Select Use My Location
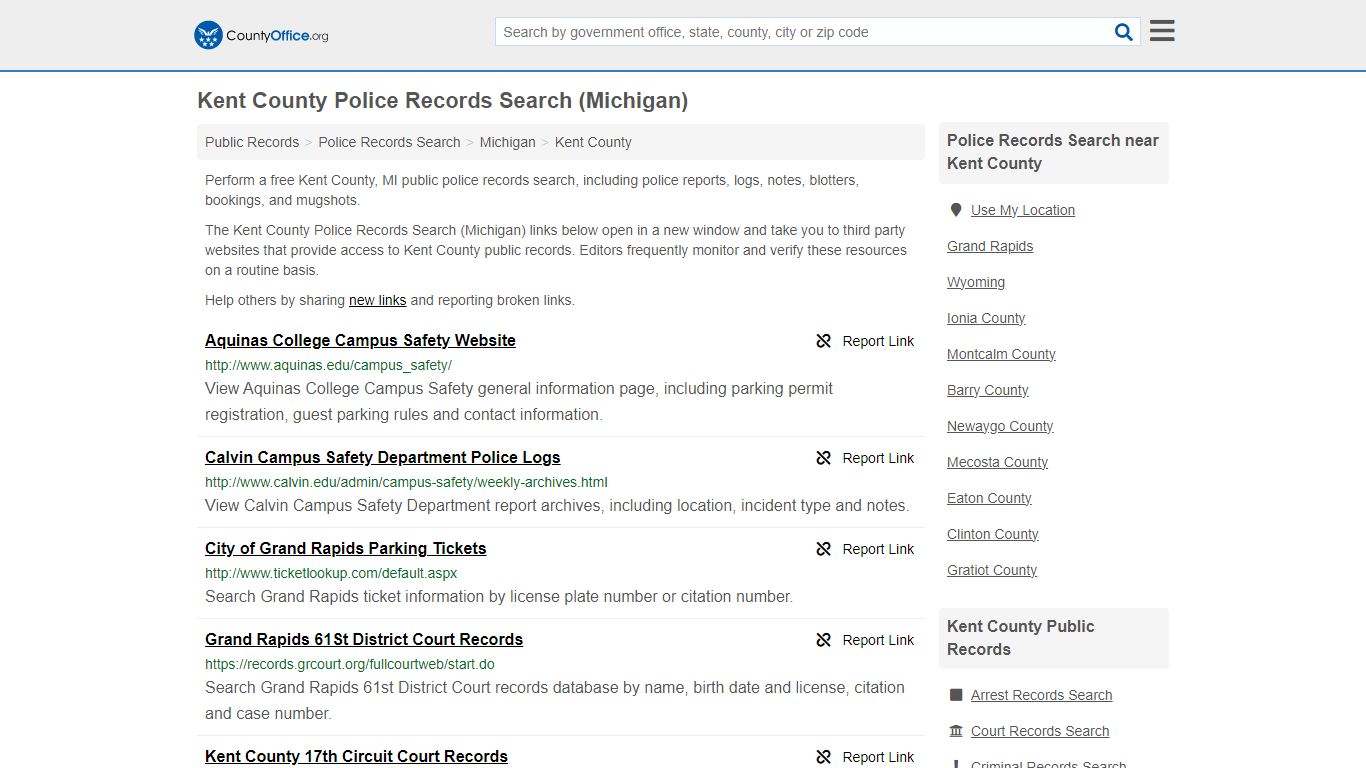 click(x=1023, y=210)
